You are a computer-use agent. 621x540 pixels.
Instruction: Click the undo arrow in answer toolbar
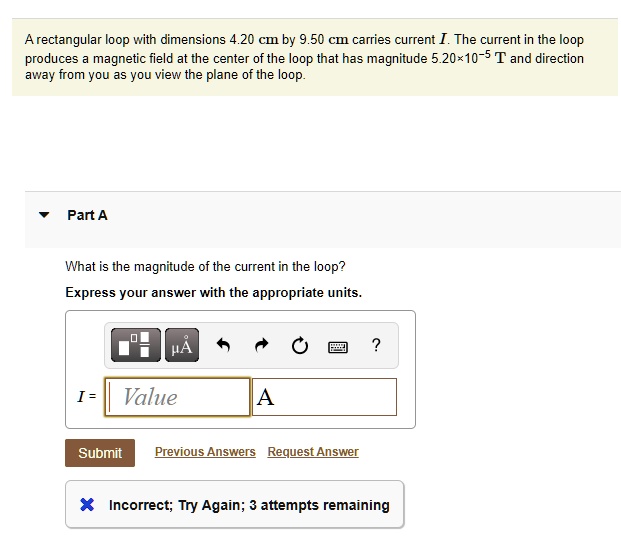[x=223, y=346]
